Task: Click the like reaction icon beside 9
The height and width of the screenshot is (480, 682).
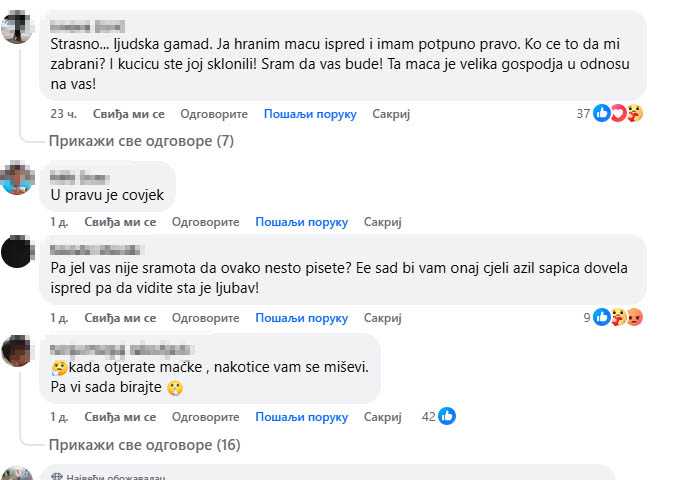Action: click(x=602, y=317)
